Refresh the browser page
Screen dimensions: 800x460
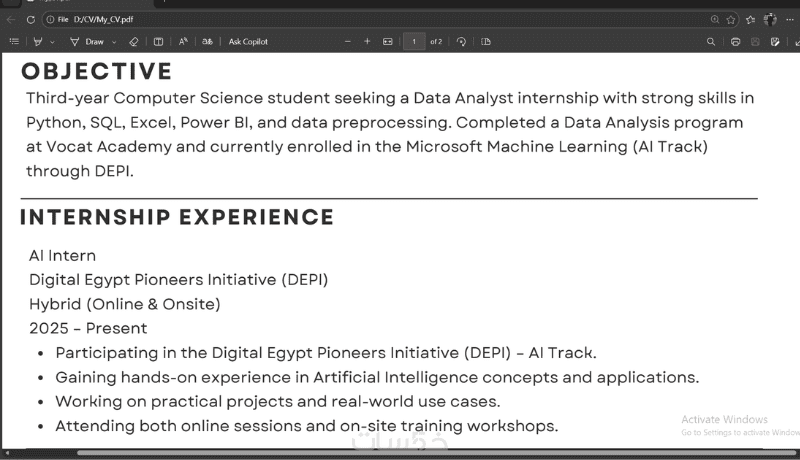pos(30,19)
